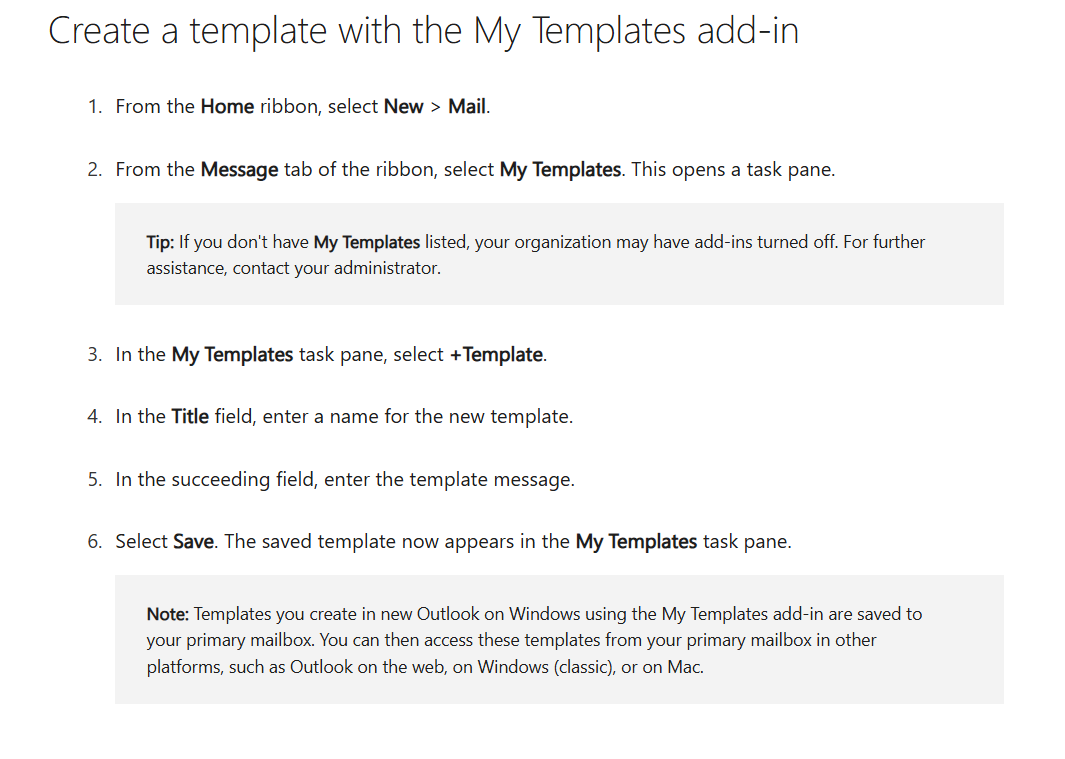Click the step number 6 list marker
The width and height of the screenshot is (1065, 759).
(x=95, y=542)
